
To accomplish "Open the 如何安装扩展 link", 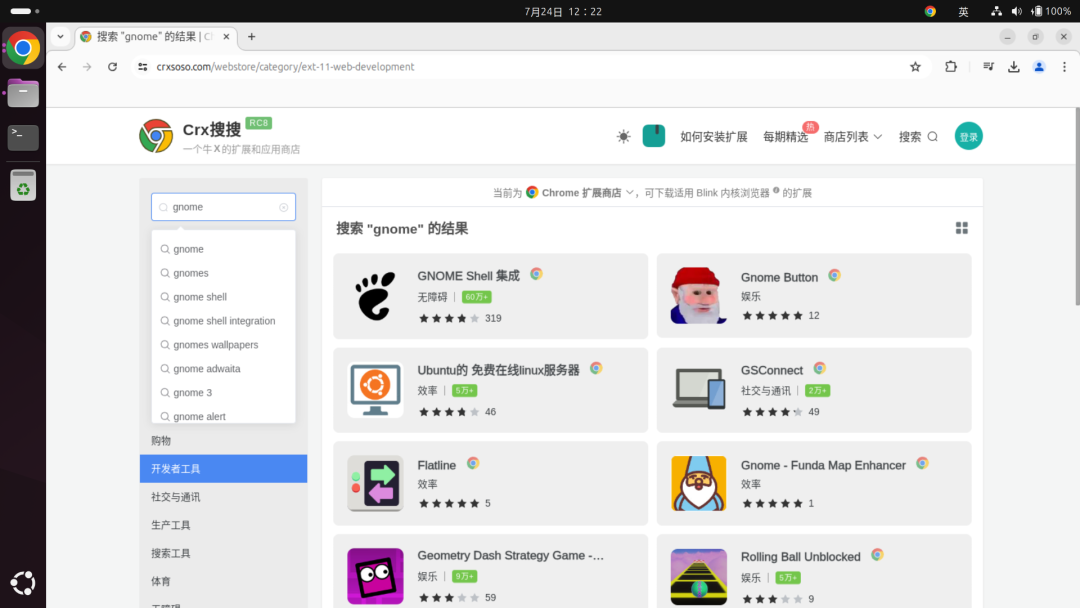I will click(714, 136).
